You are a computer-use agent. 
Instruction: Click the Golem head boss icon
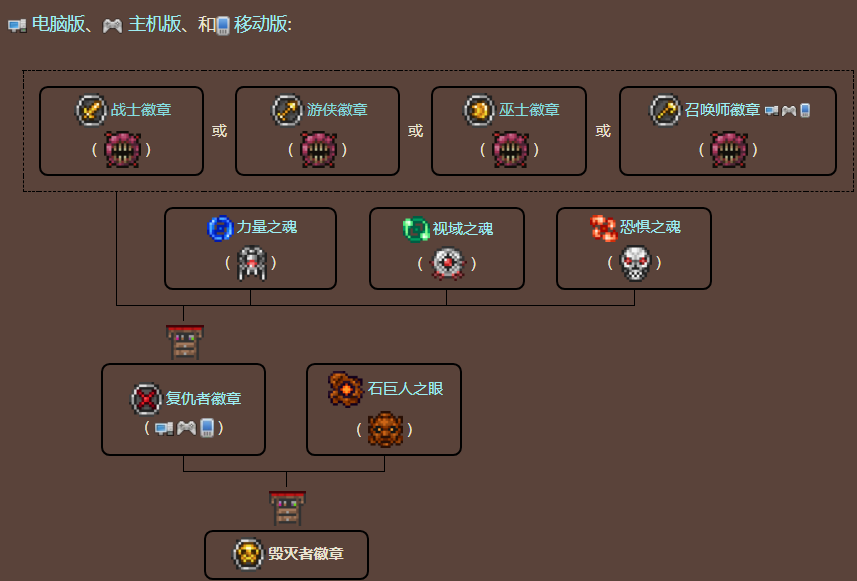[x=385, y=429]
